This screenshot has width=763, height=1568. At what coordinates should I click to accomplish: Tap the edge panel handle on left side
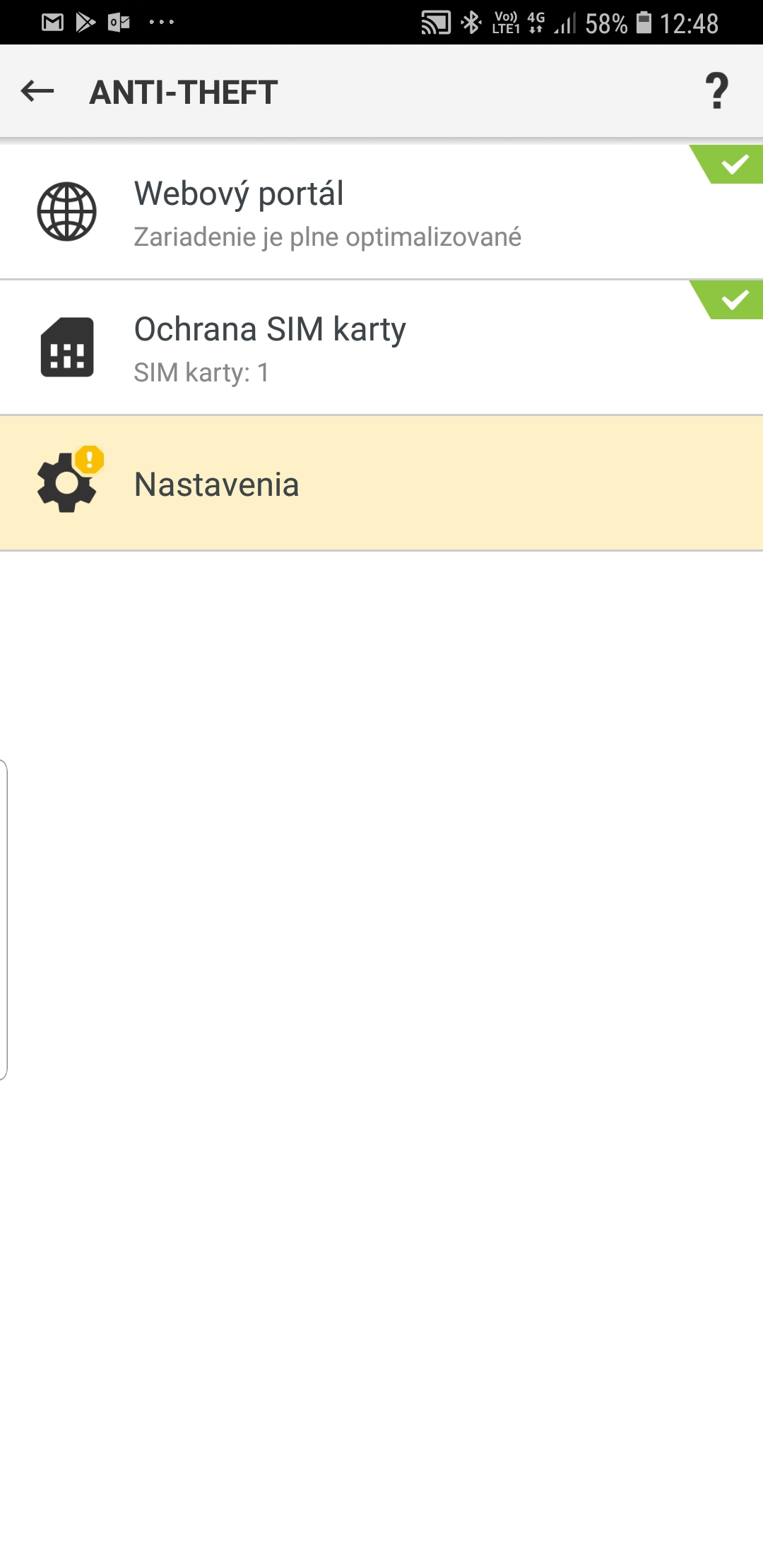tap(4, 920)
